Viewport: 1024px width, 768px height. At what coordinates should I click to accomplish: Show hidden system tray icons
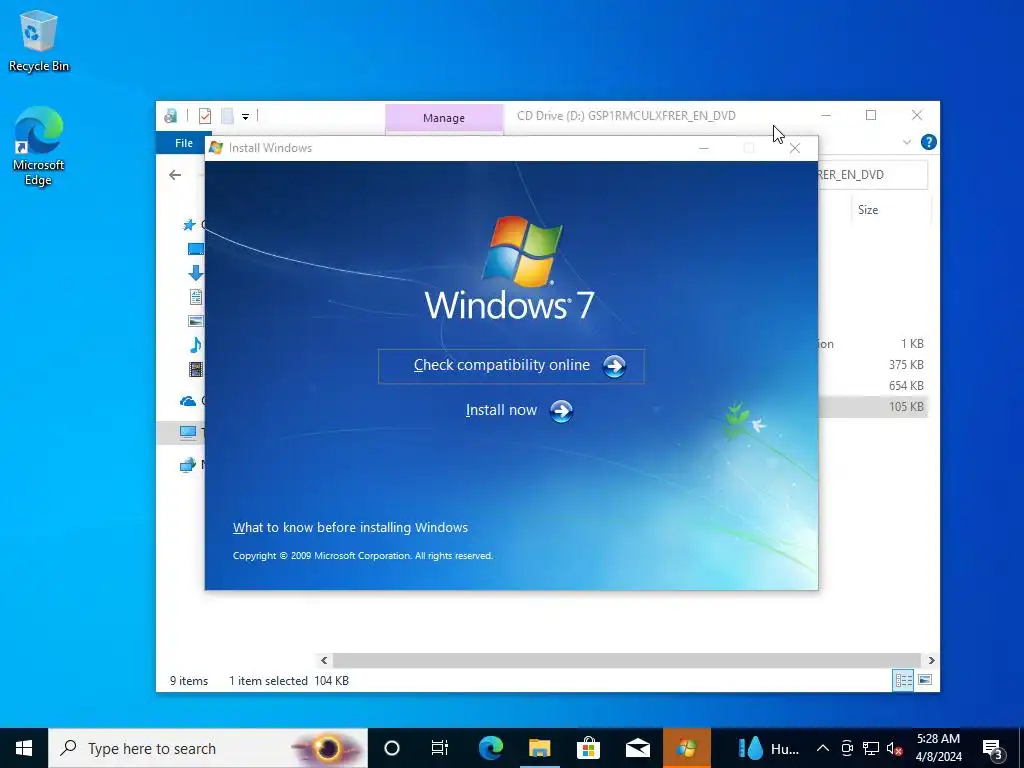coord(823,748)
